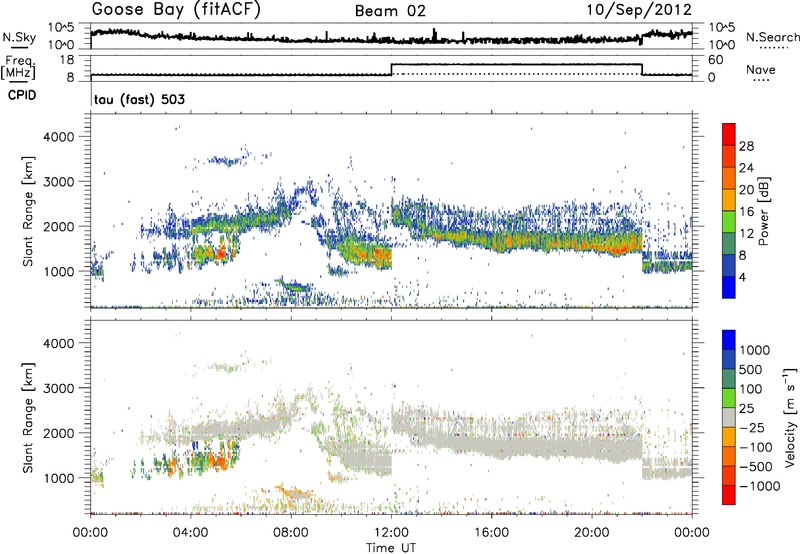Select the 'Beam 02' label
The image size is (800, 554).
[390, 11]
